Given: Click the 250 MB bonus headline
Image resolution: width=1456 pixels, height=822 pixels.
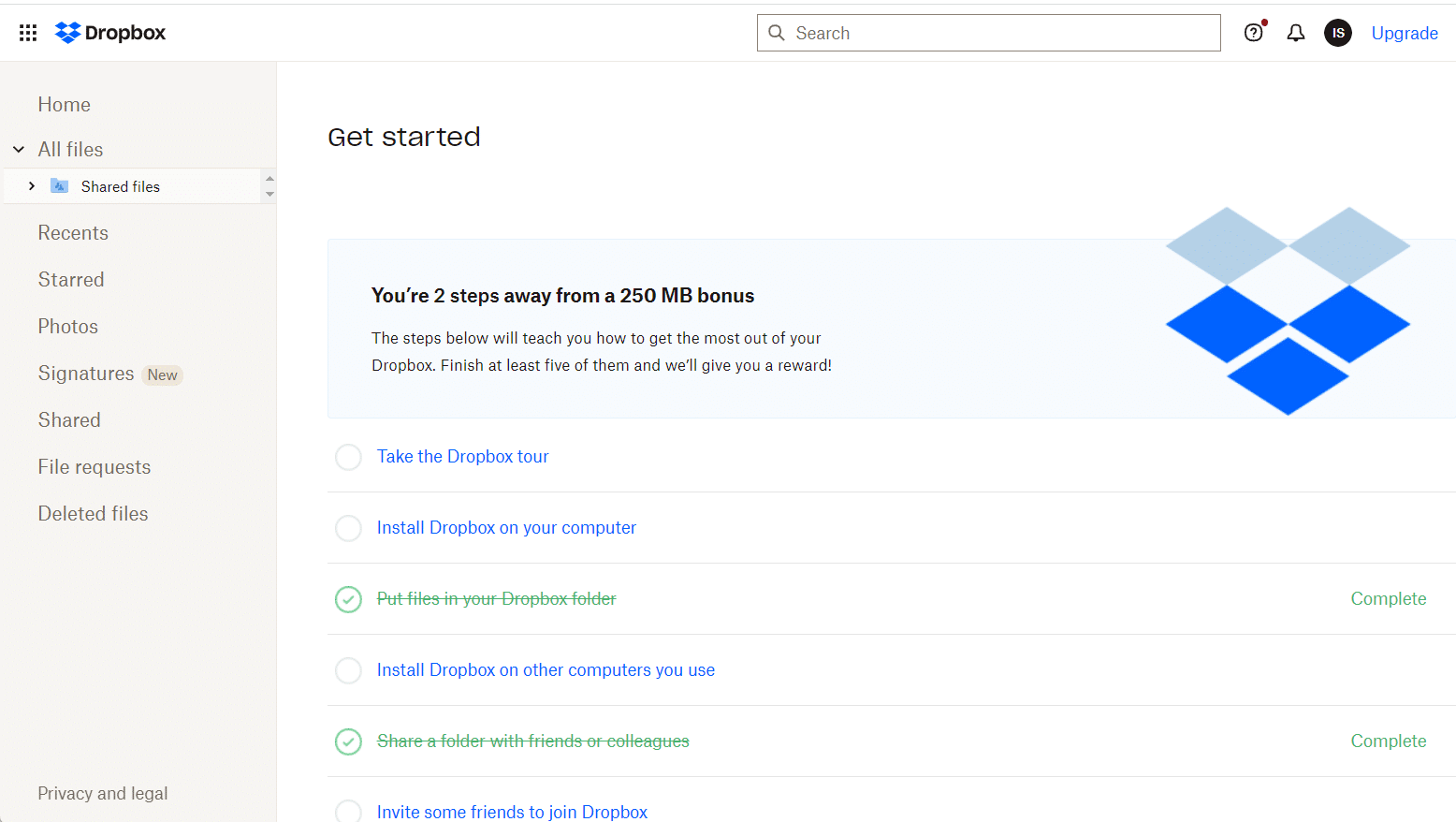Looking at the screenshot, I should click(x=562, y=296).
